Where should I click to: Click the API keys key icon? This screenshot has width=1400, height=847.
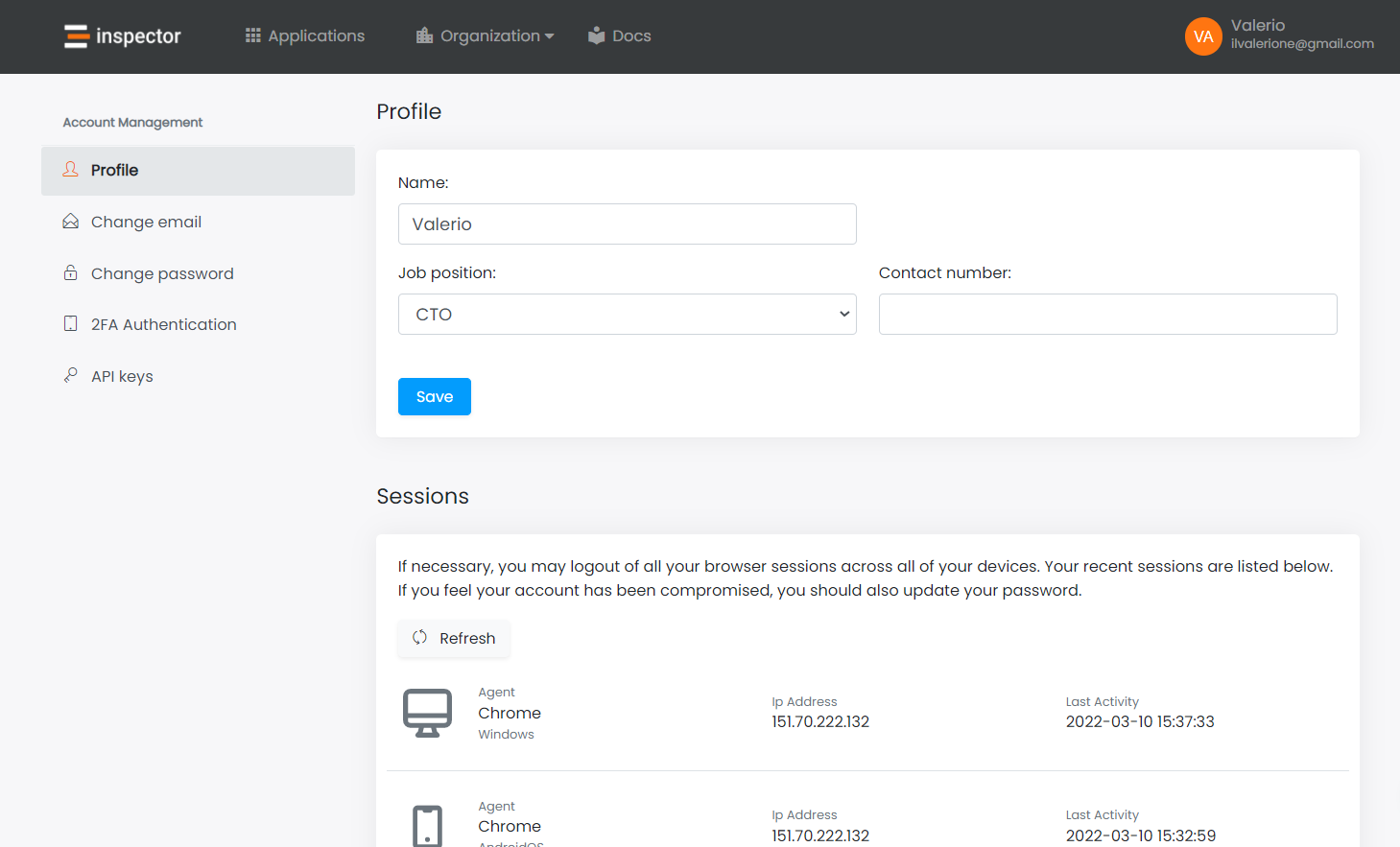point(71,375)
